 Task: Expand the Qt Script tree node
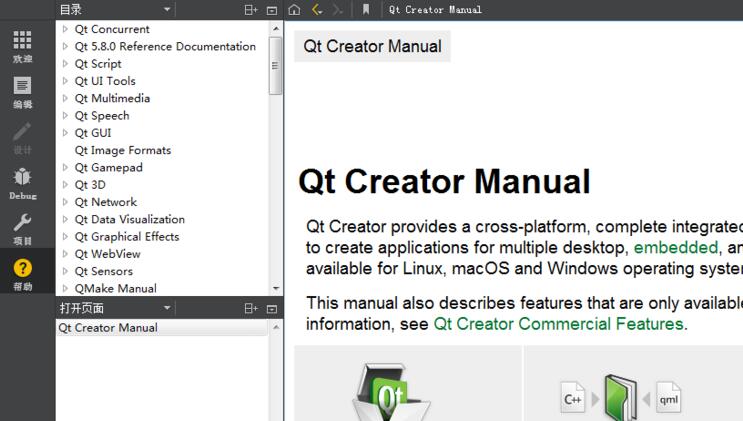tap(65, 64)
